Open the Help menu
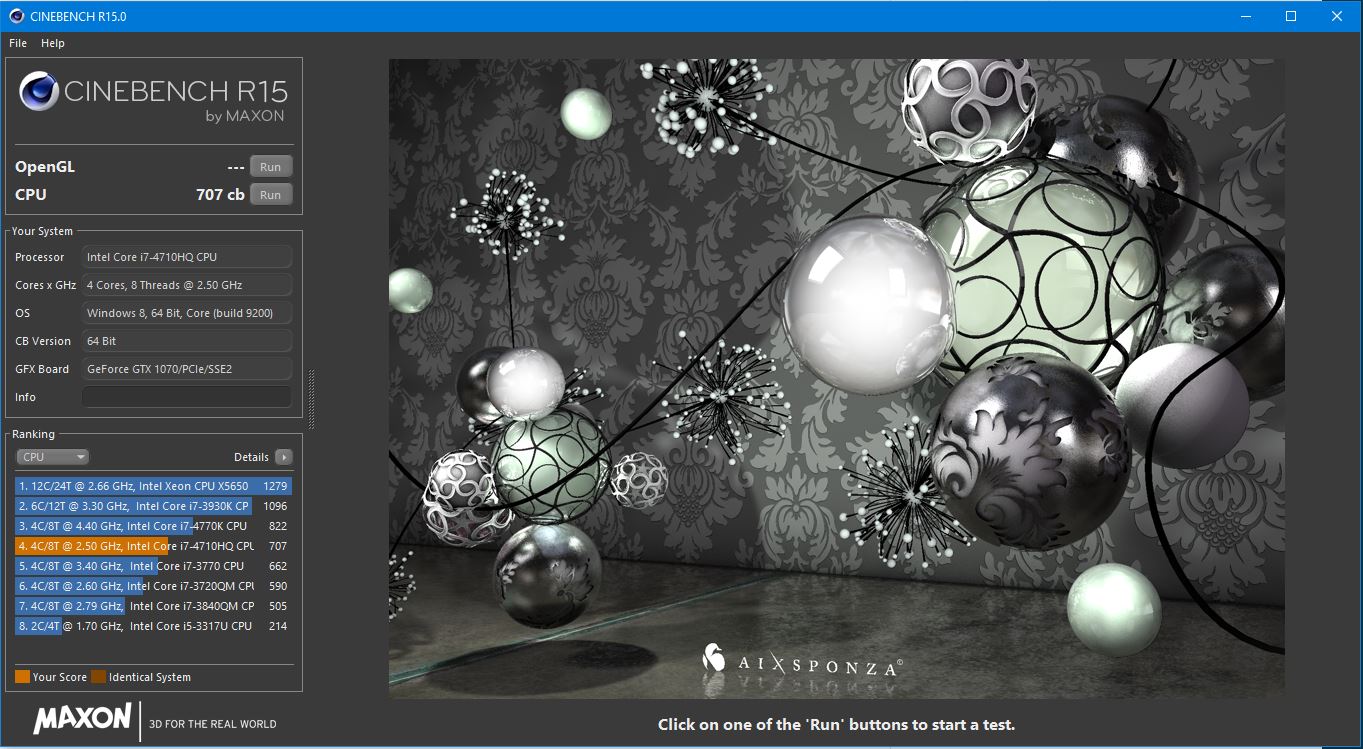 [x=53, y=43]
